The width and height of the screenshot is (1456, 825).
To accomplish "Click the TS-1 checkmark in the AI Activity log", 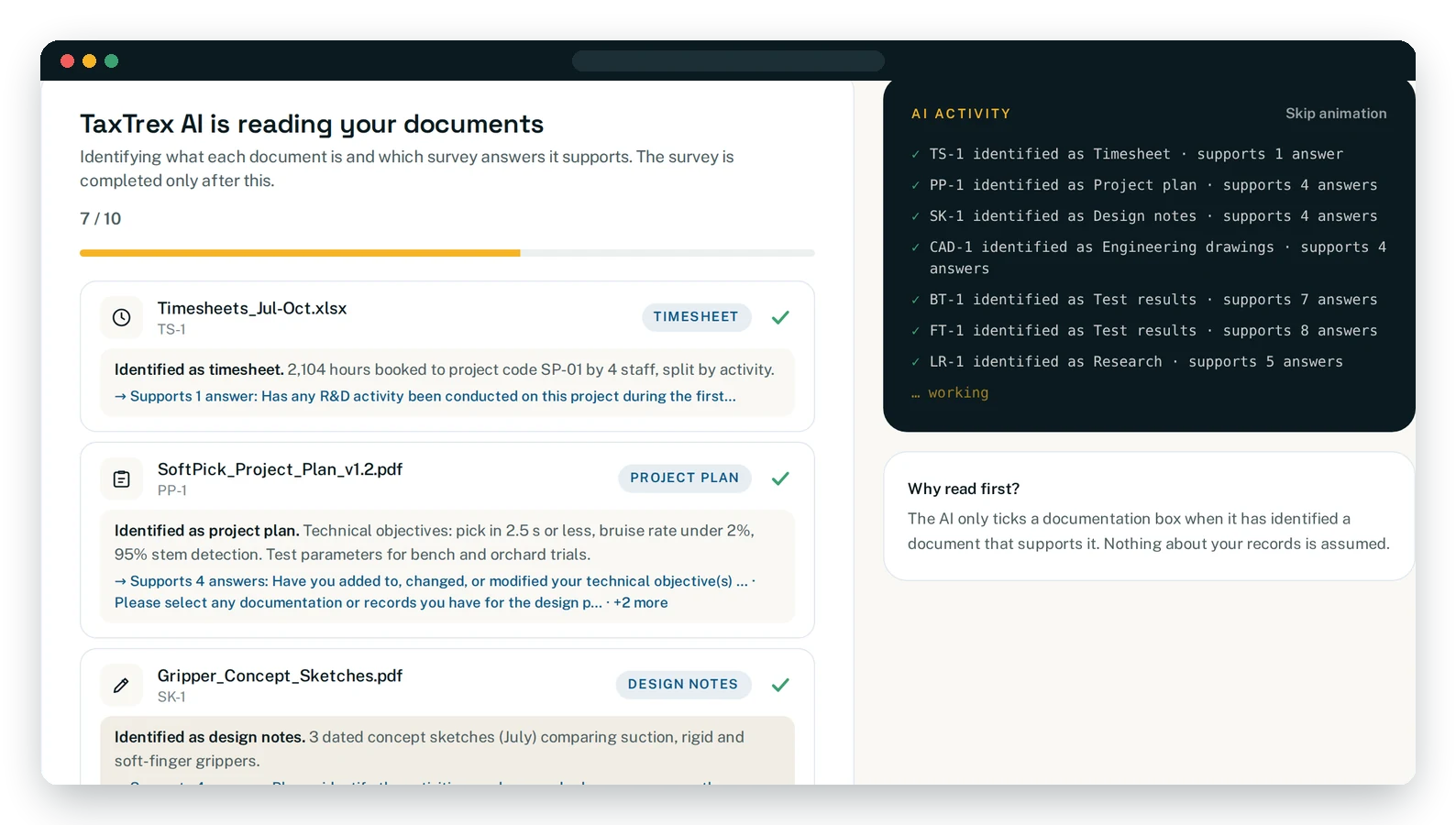I will click(x=915, y=154).
